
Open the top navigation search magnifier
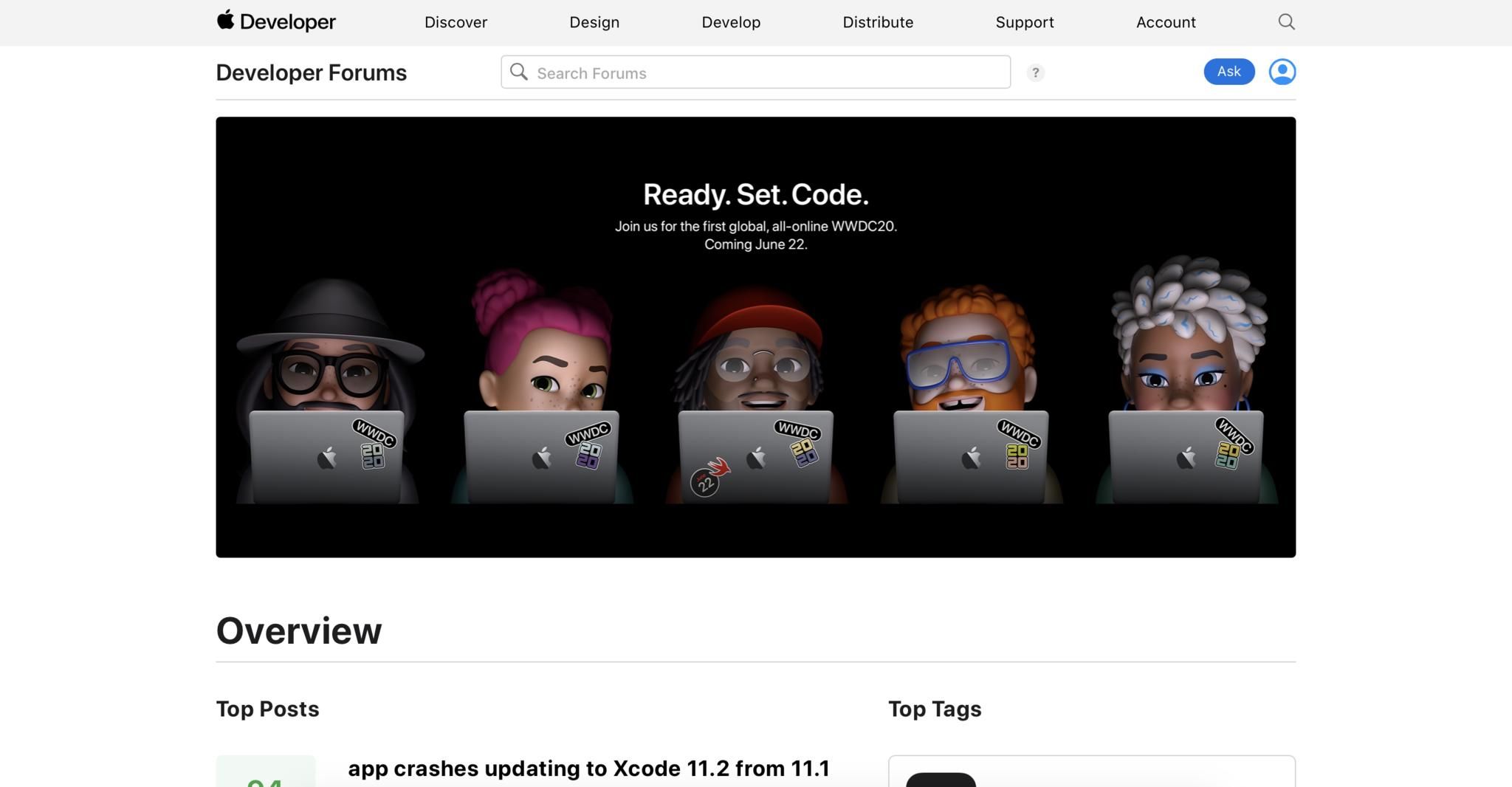point(1286,22)
